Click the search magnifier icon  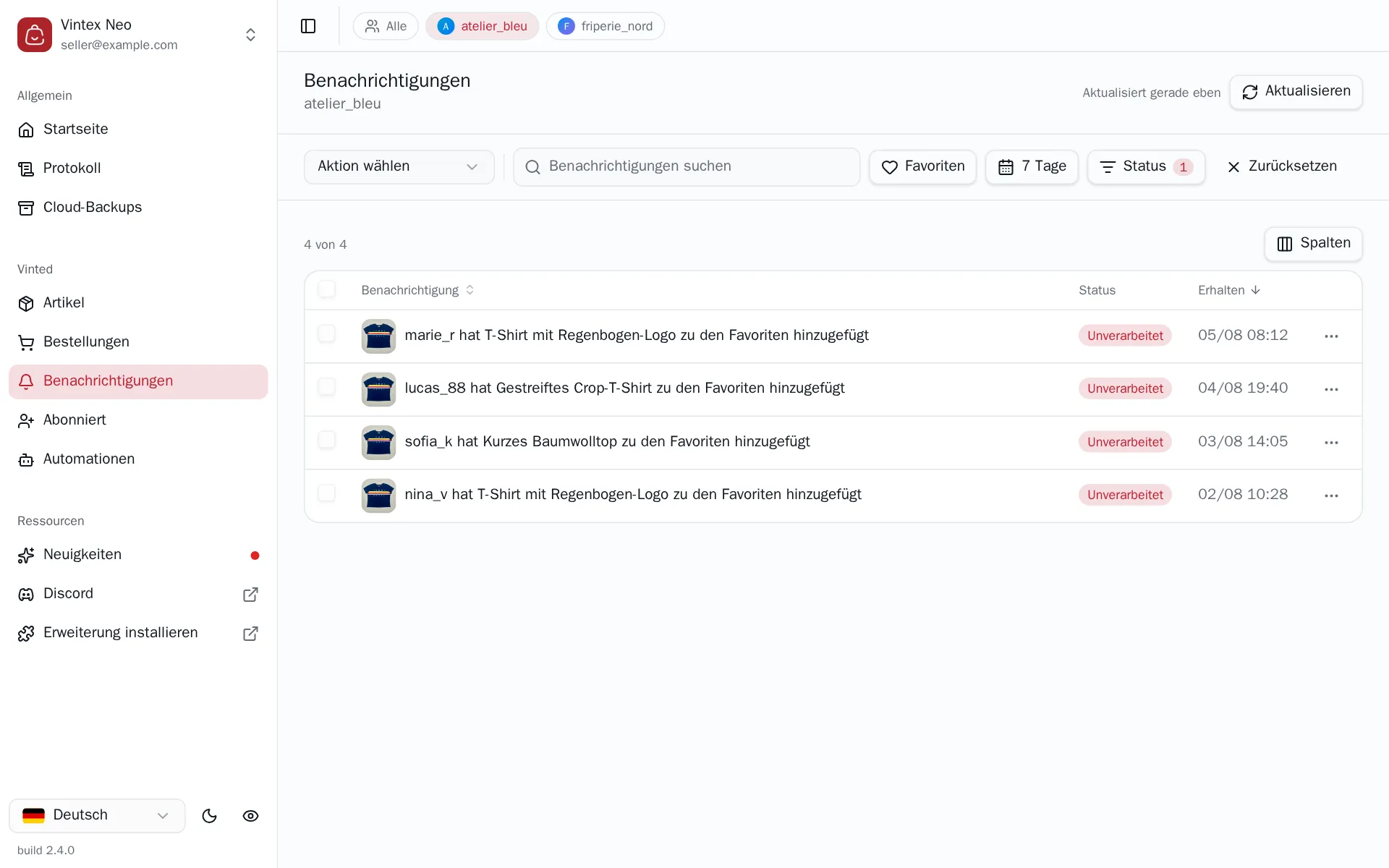[x=532, y=167]
